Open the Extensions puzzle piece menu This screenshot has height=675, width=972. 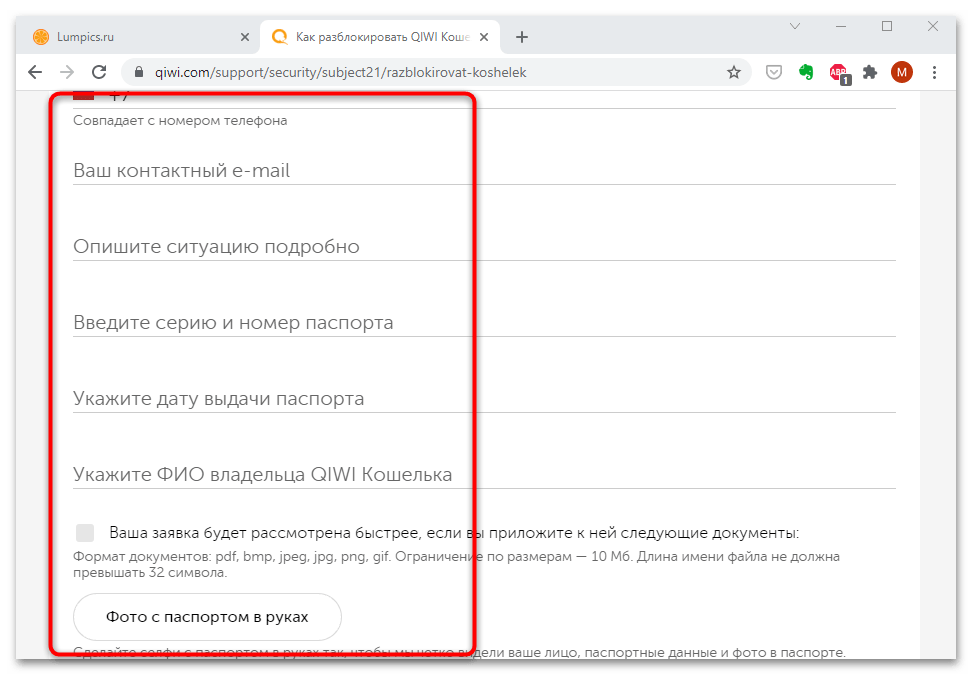[x=870, y=73]
